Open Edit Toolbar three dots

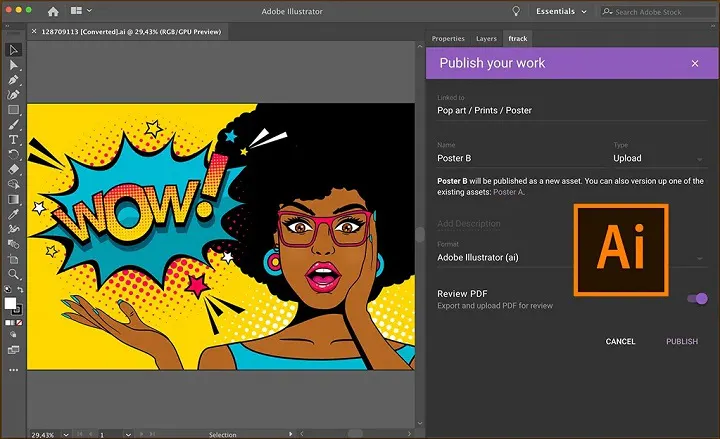coord(13,370)
